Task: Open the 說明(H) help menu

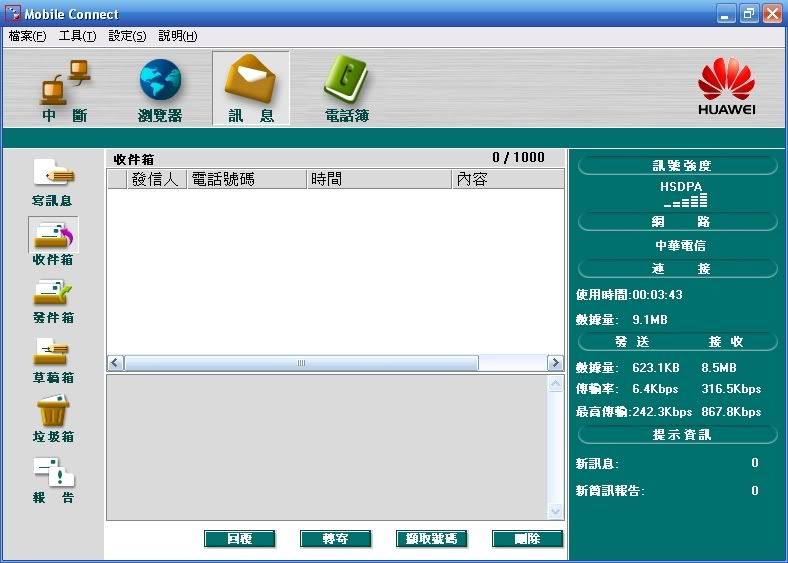Action: 178,36
